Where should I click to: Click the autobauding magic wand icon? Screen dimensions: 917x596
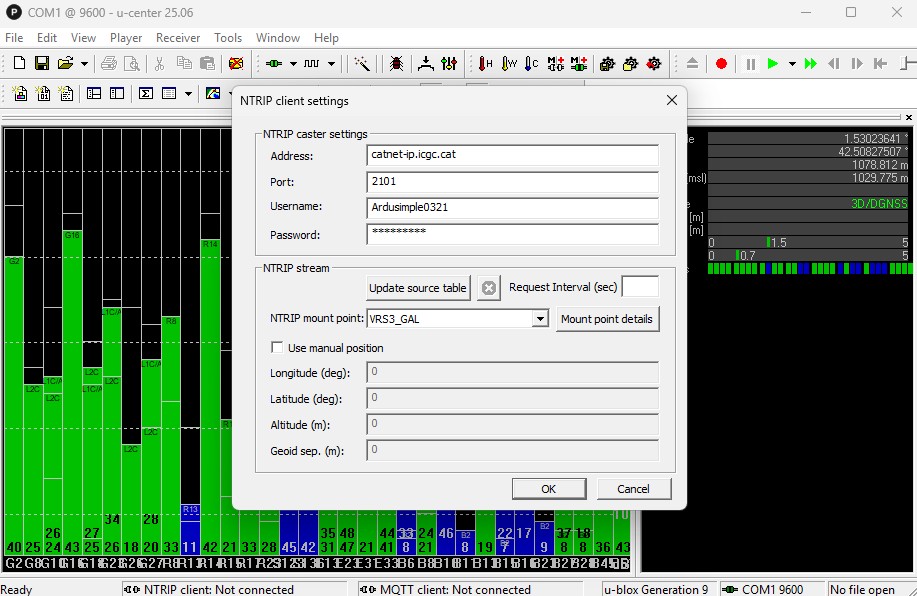[x=362, y=64]
